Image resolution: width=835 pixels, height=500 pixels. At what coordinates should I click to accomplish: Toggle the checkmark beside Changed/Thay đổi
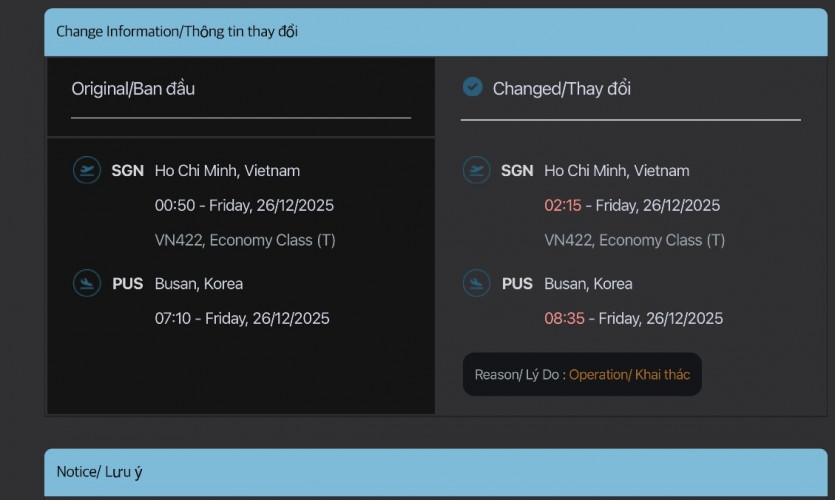(x=472, y=88)
